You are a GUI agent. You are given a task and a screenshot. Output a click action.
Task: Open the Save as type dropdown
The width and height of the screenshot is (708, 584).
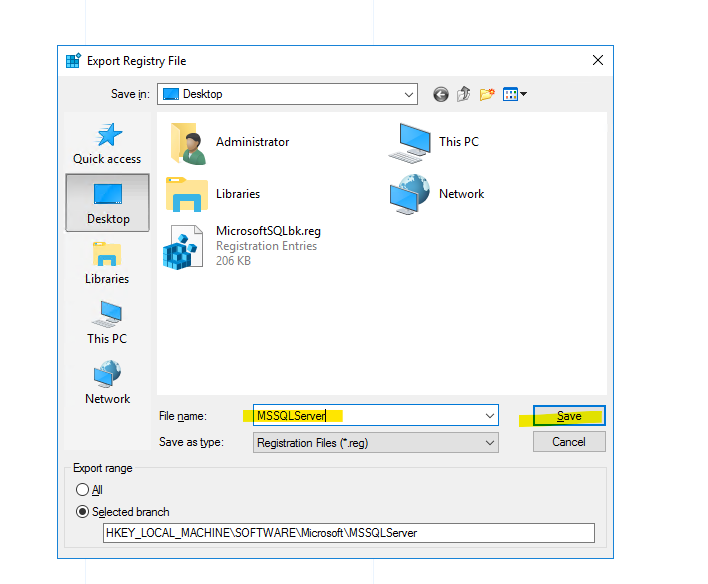coord(376,443)
